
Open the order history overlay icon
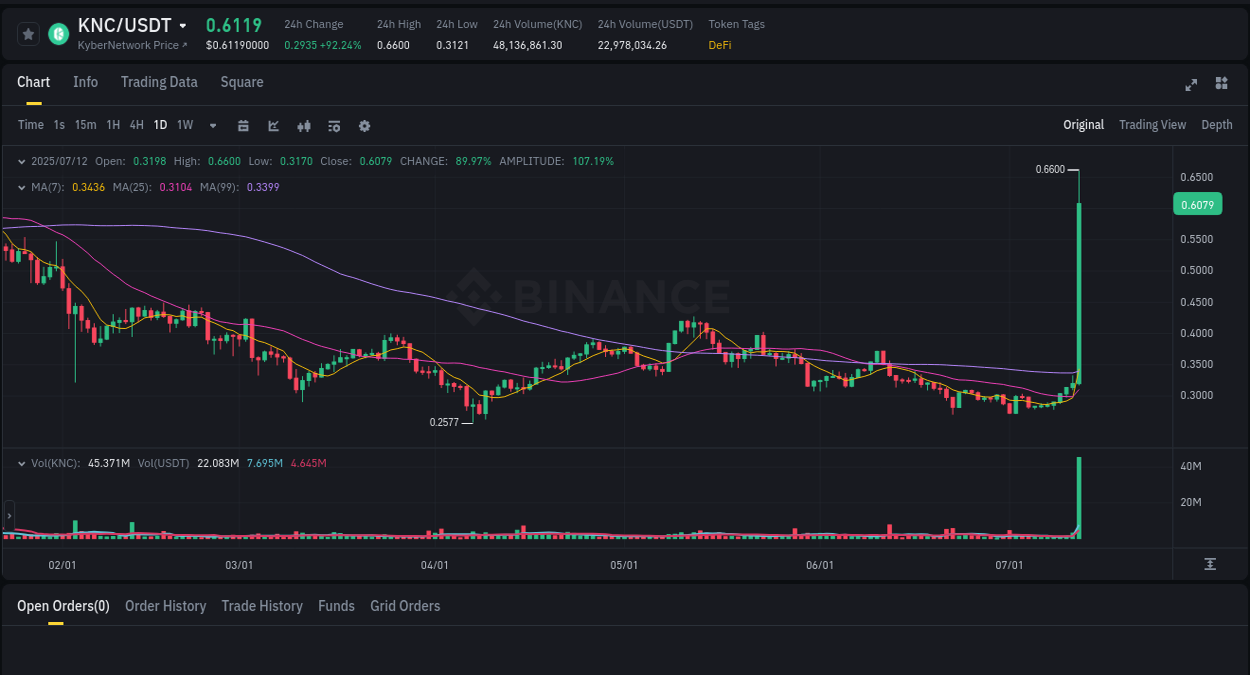(333, 126)
